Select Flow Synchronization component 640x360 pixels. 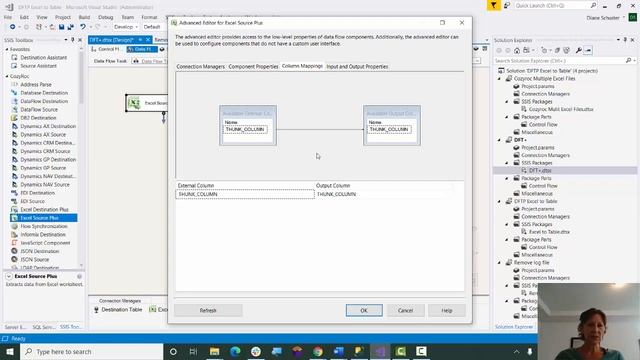(44, 226)
